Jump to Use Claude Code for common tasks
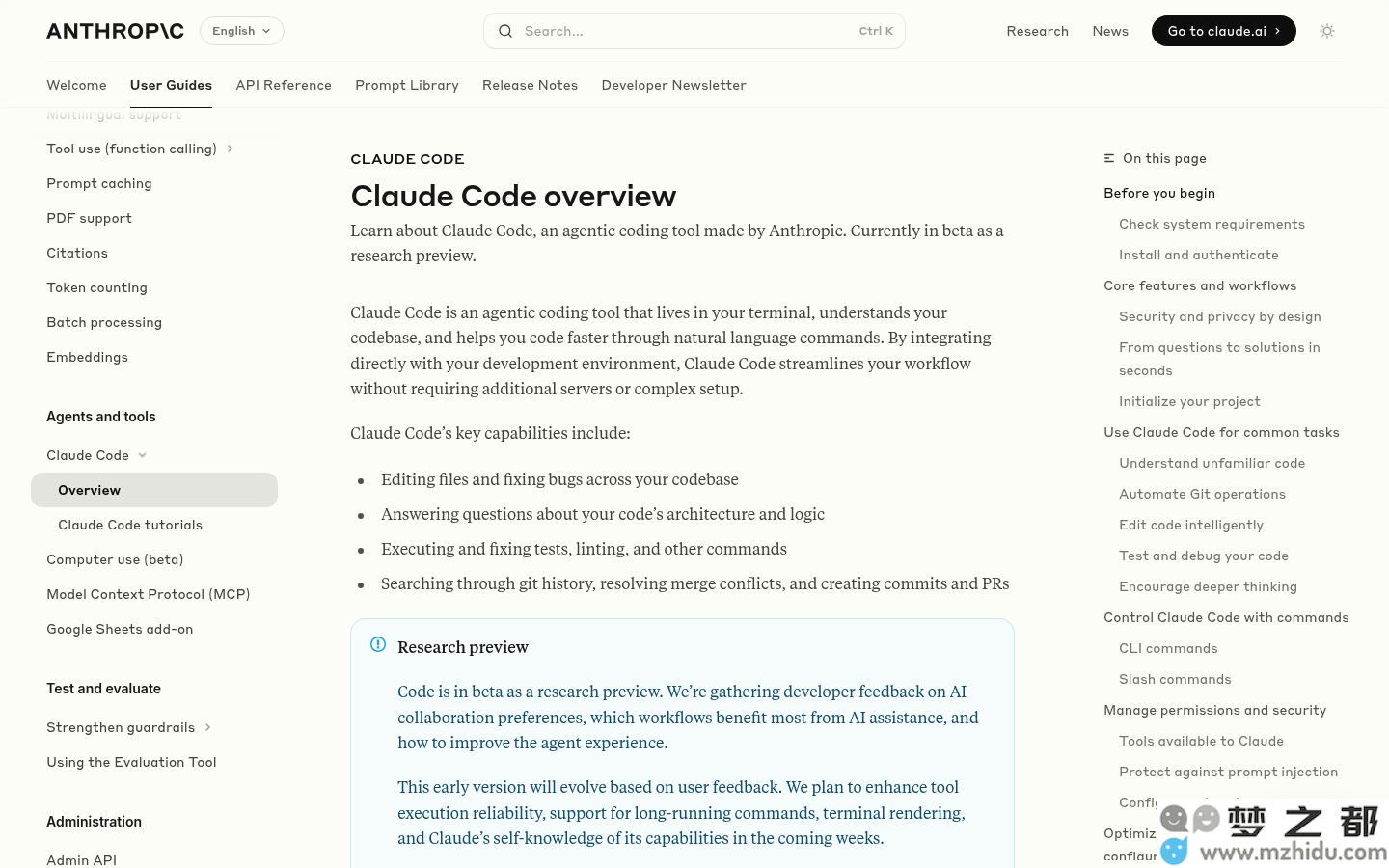This screenshot has height=868, width=1389. [x=1221, y=432]
